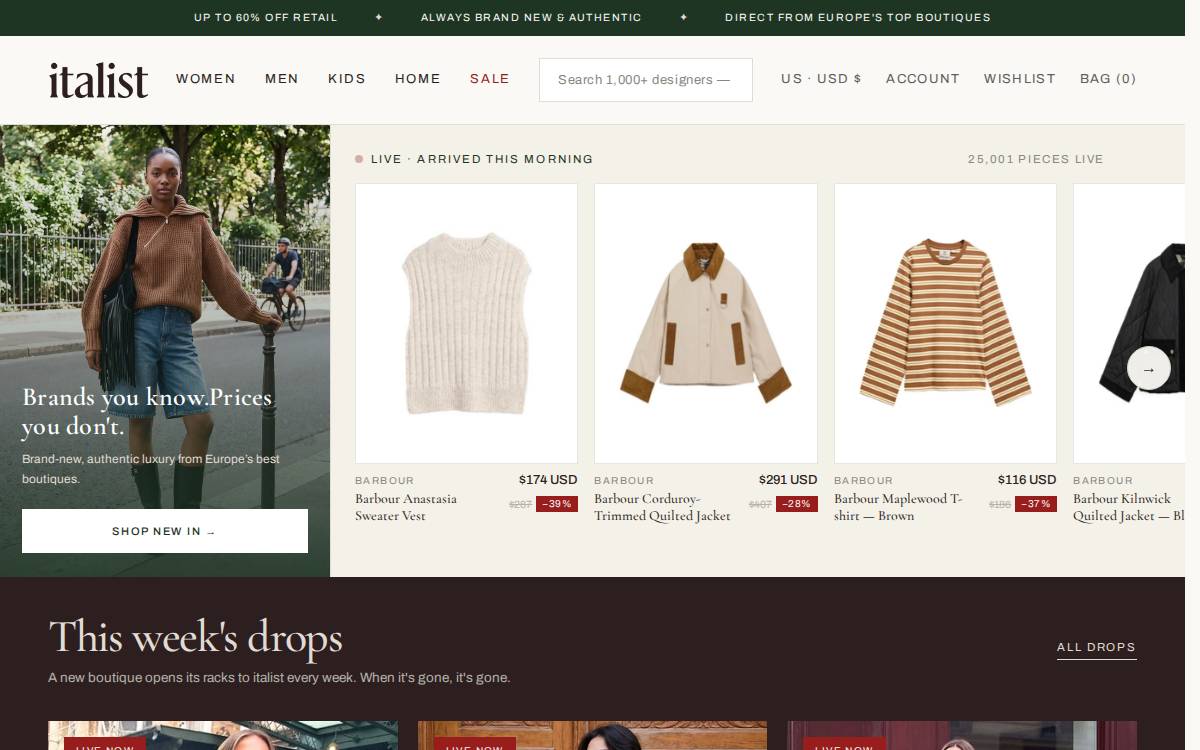Image resolution: width=1200 pixels, height=750 pixels.
Task: Open the Maplewood T-shirt Brown image
Action: (945, 323)
